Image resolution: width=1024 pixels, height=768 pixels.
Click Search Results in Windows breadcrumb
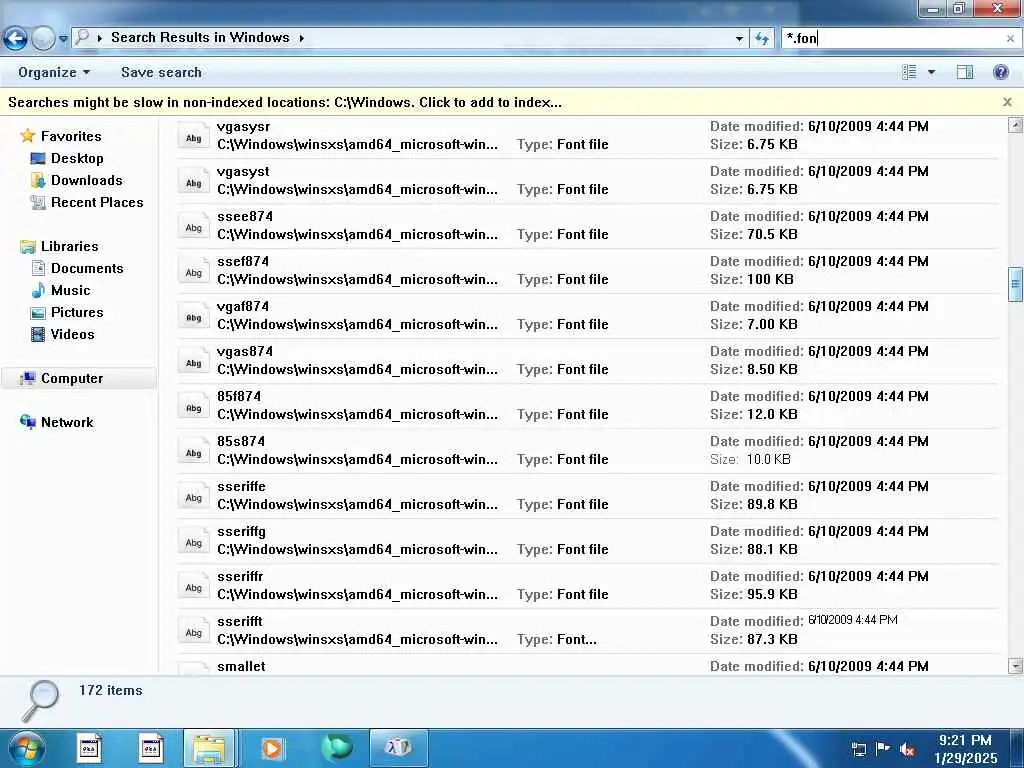pos(200,37)
